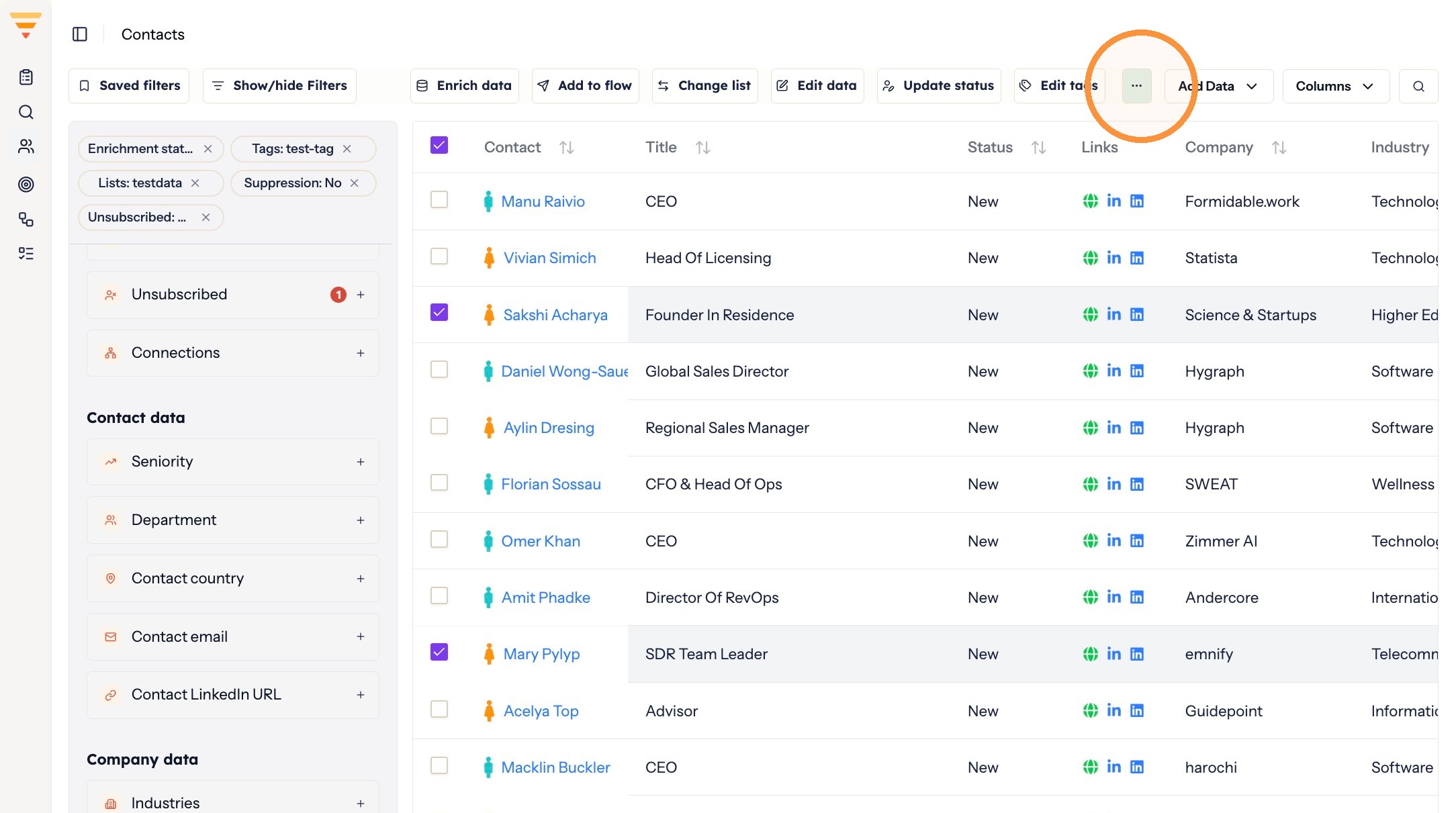This screenshot has width=1456, height=813.
Task: Open the checklist icon in left sidebar
Action: coord(26,253)
